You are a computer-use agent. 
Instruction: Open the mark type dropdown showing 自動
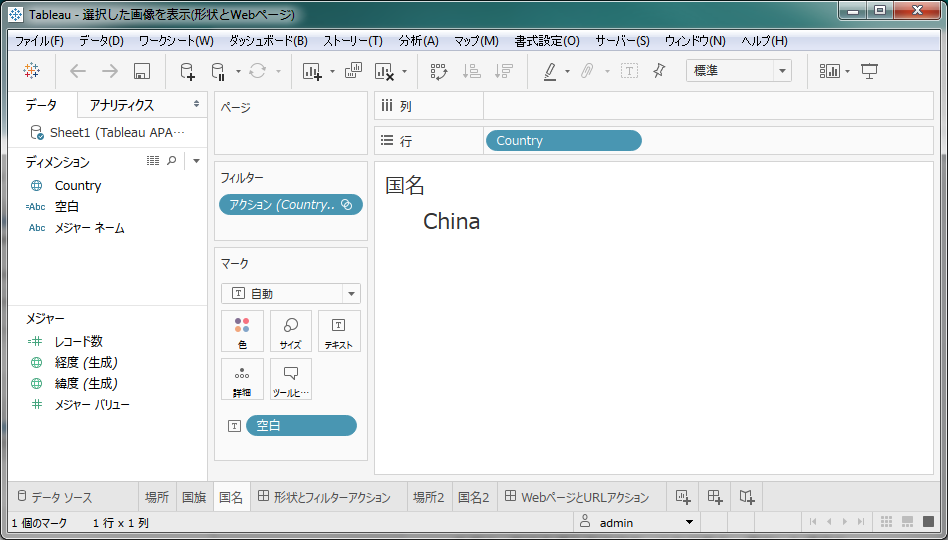pyautogui.click(x=291, y=294)
